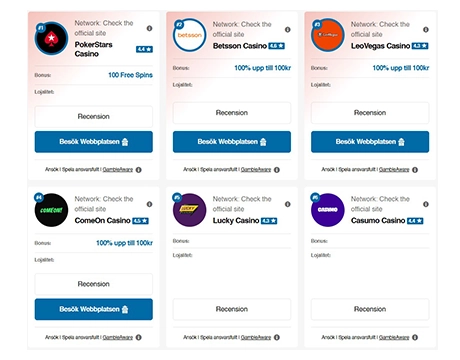Follow the GambleAware link in Casumo card
Screen dimensions: 460x360
coord(394,337)
